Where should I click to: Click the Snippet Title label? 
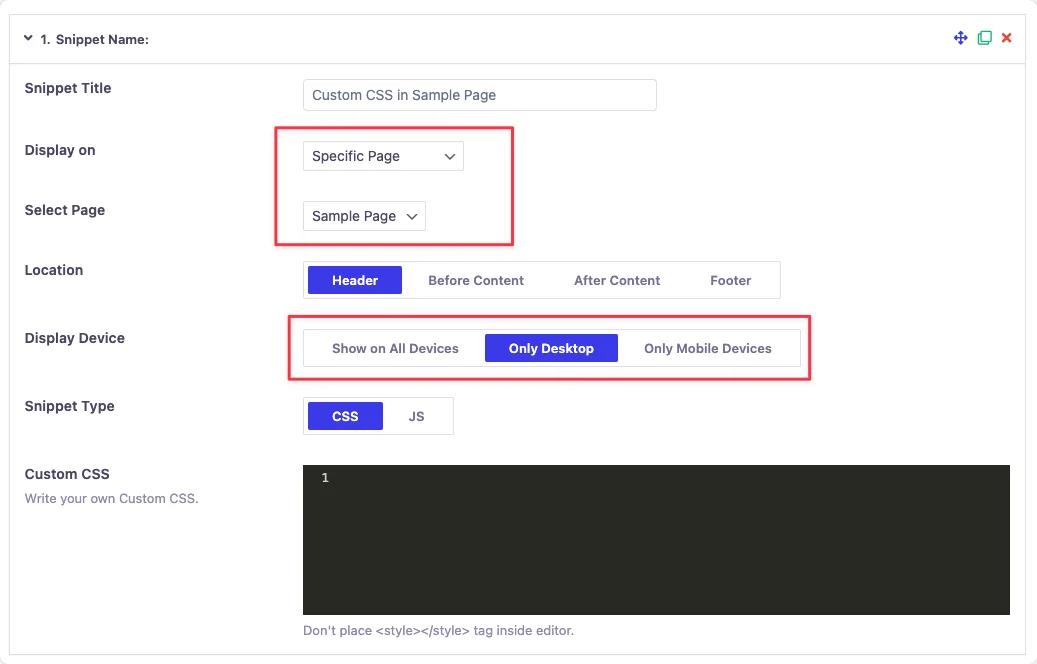tap(67, 88)
